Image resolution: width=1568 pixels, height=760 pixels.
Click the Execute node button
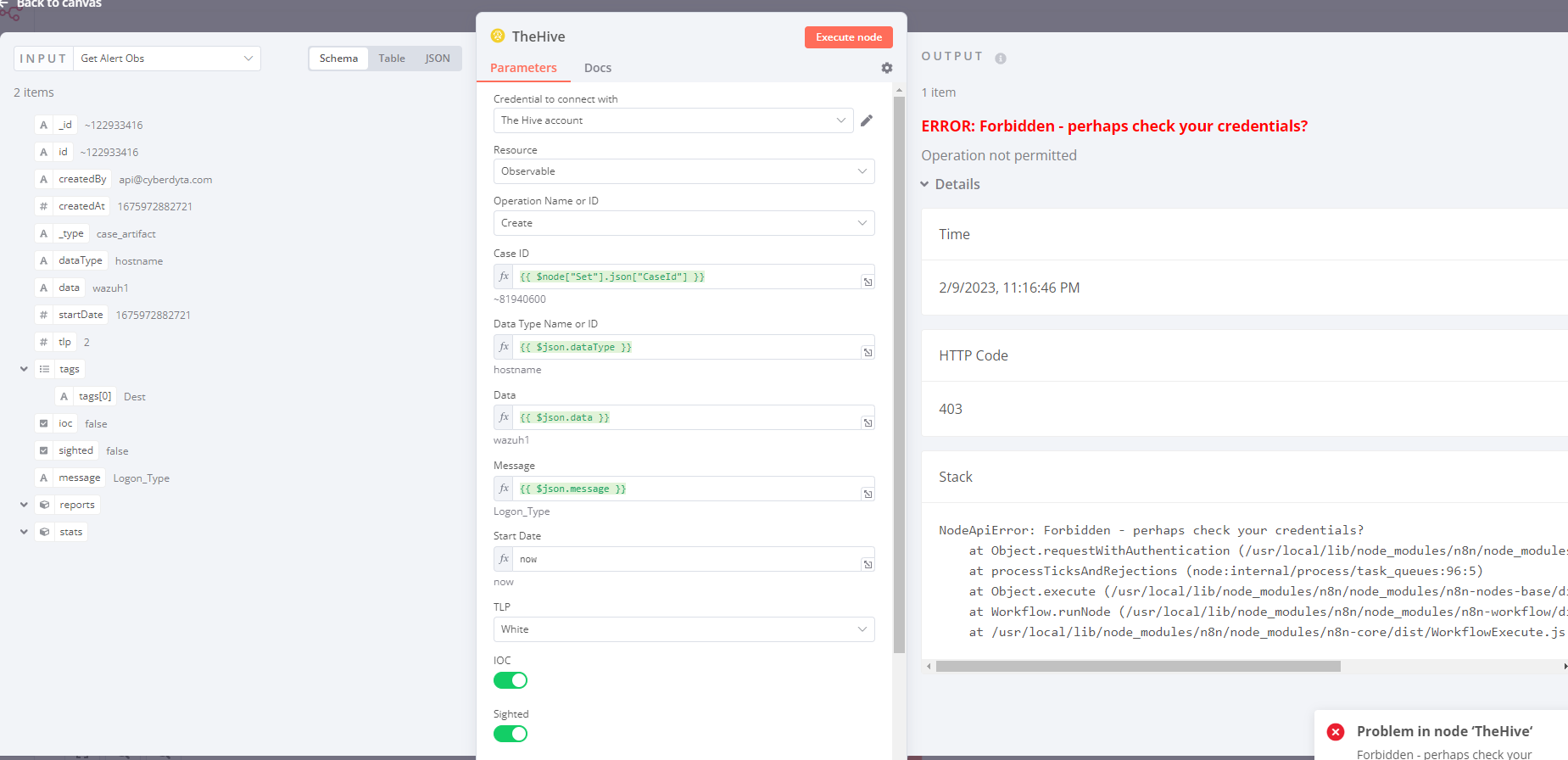click(x=848, y=37)
